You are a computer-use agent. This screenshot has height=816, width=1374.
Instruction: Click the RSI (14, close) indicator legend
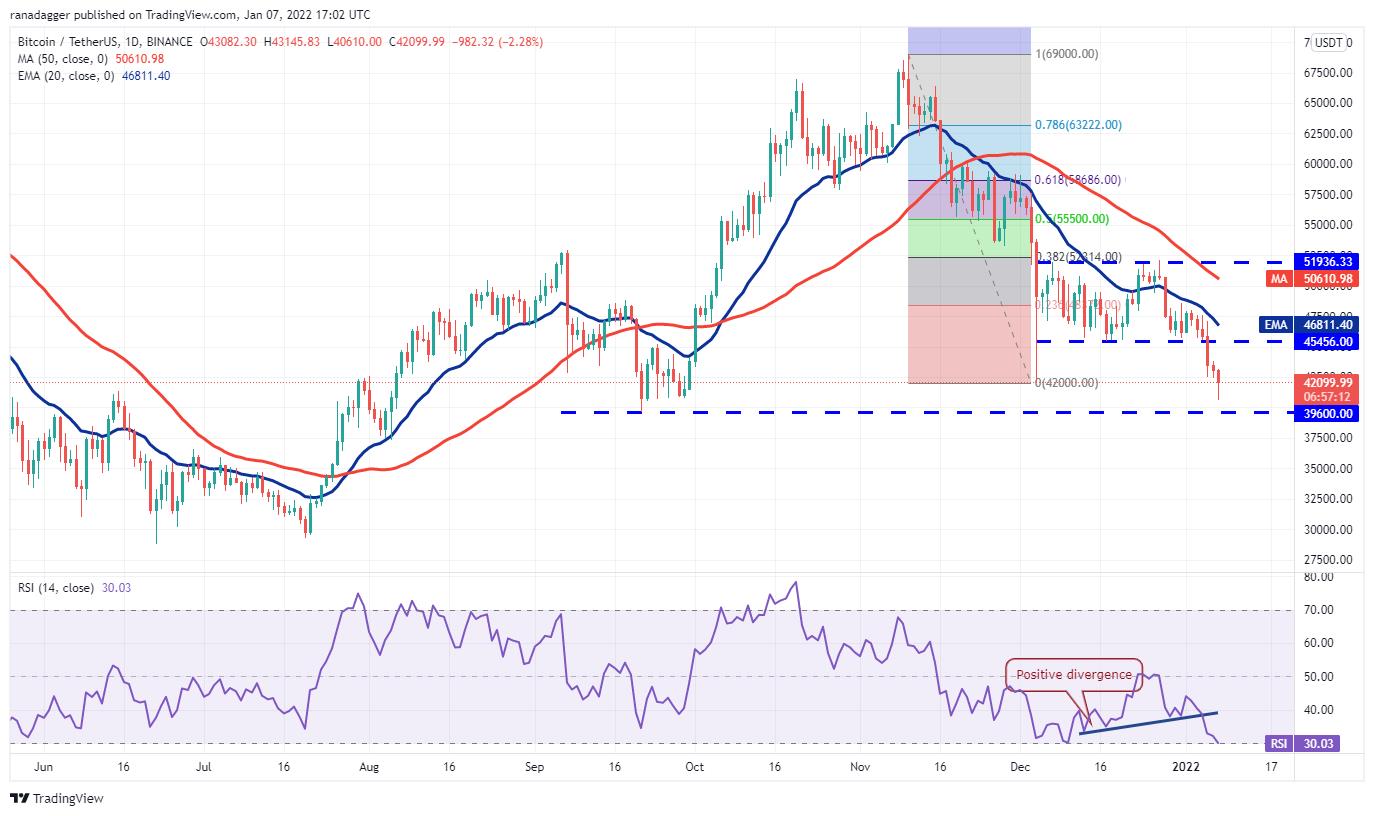click(56, 588)
